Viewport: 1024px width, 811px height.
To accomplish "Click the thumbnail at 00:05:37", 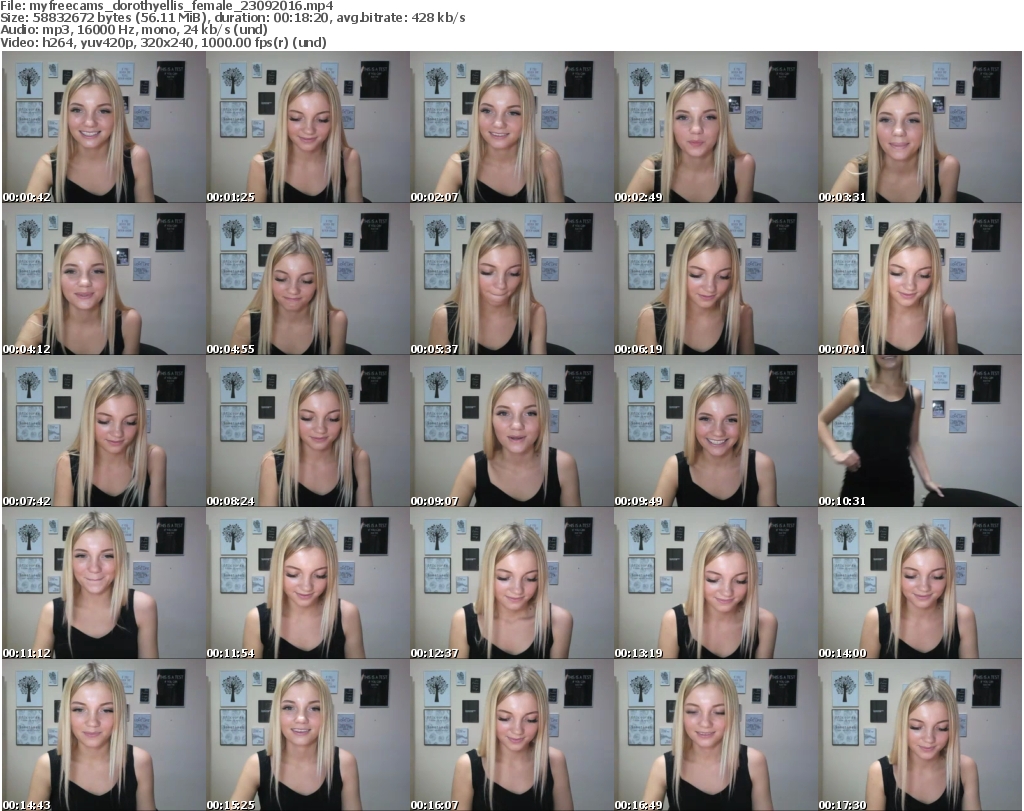I will (x=511, y=280).
